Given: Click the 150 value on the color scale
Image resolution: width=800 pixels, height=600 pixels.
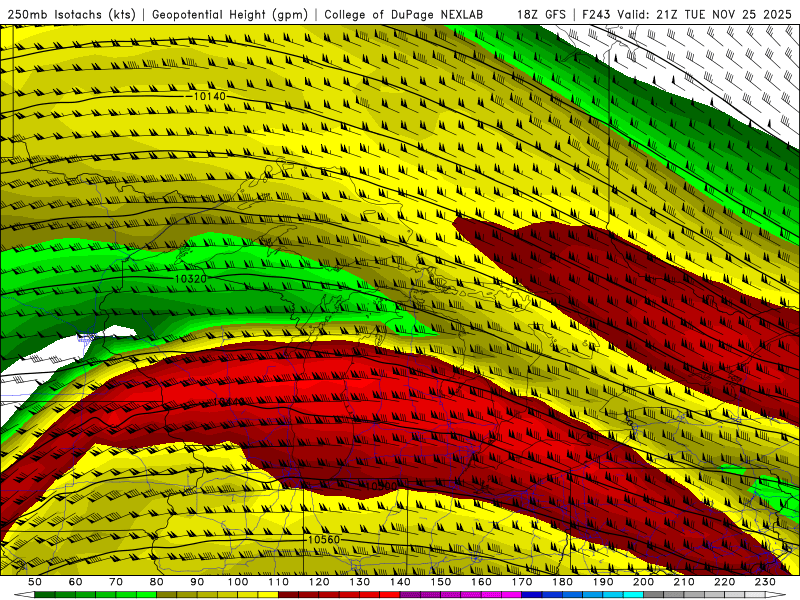Looking at the screenshot, I should click(441, 582).
